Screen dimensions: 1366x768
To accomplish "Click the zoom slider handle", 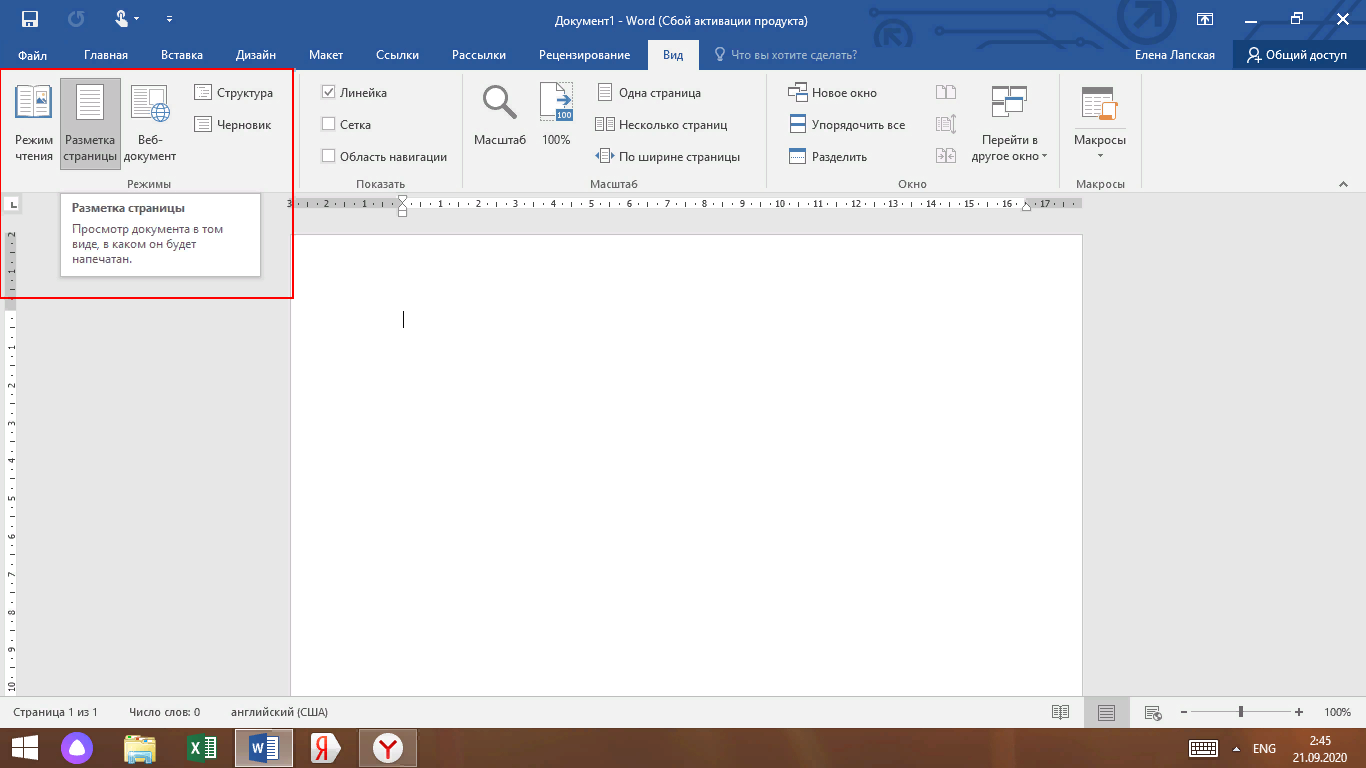I will [1241, 713].
